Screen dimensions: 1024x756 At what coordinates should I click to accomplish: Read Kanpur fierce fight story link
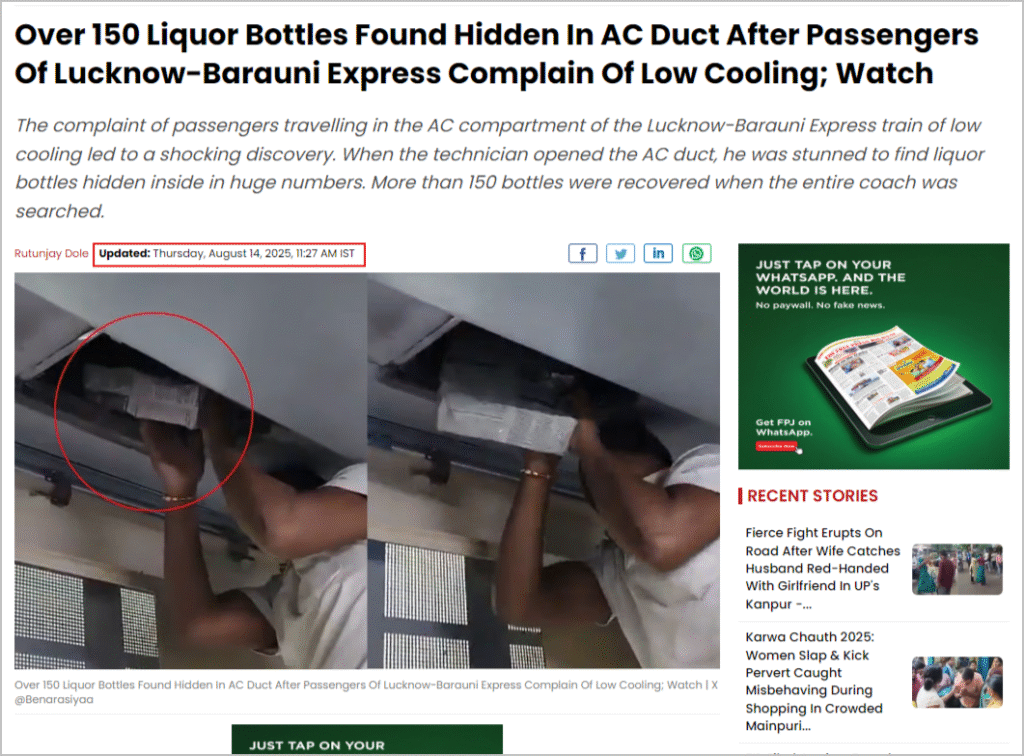coord(823,568)
